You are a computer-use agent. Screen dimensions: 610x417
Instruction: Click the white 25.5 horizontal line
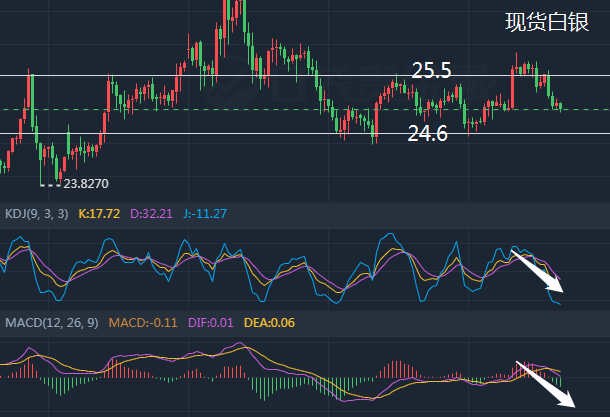305,75
